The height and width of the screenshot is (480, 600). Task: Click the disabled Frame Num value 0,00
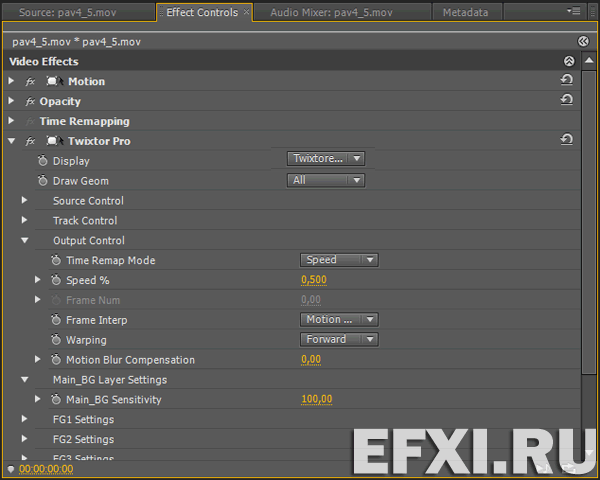click(311, 300)
